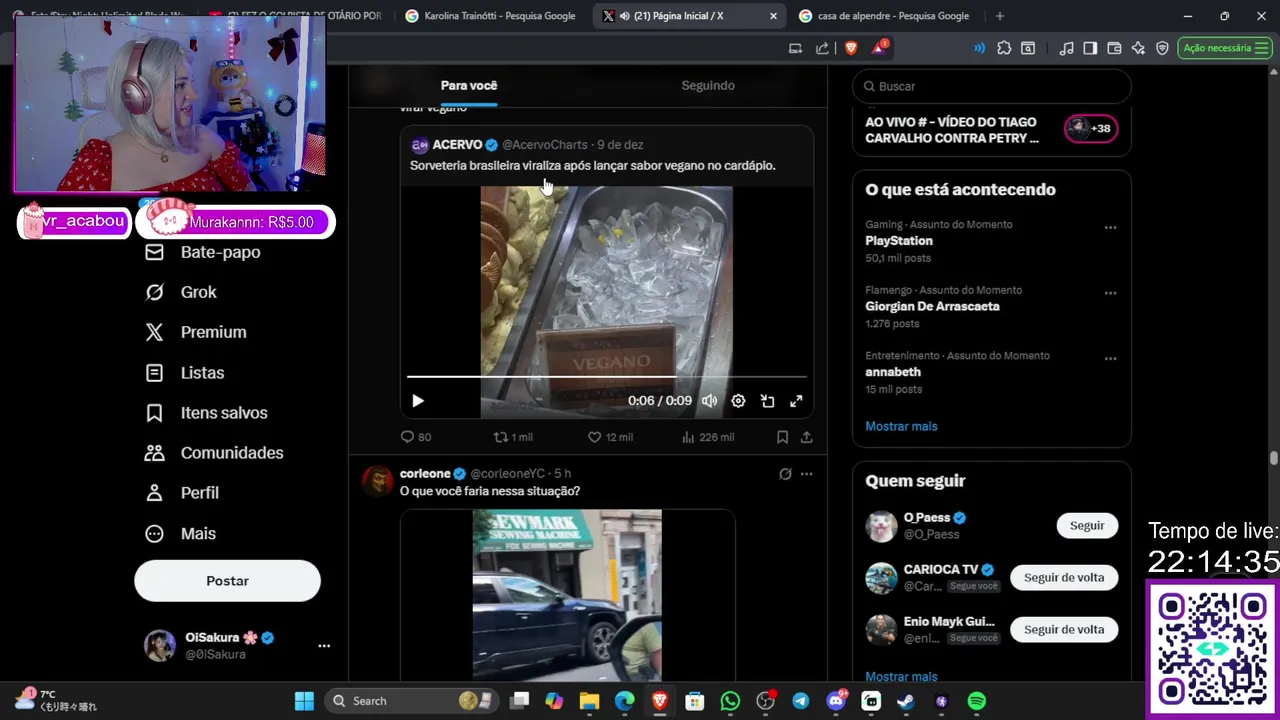
Task: Open Premium X logo icon
Action: 154,332
